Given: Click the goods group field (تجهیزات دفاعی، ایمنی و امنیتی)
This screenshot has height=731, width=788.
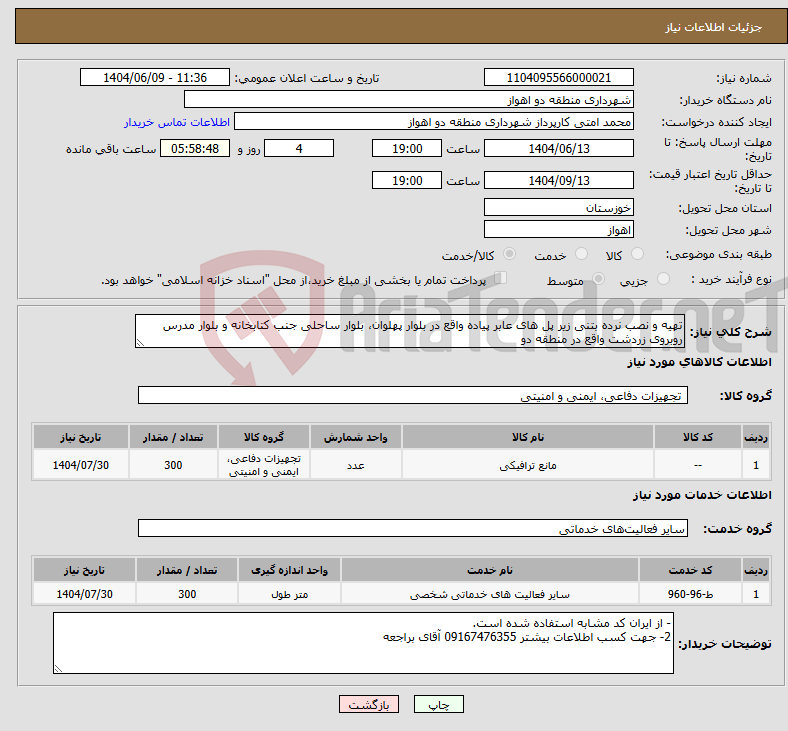Looking at the screenshot, I should pos(411,396).
